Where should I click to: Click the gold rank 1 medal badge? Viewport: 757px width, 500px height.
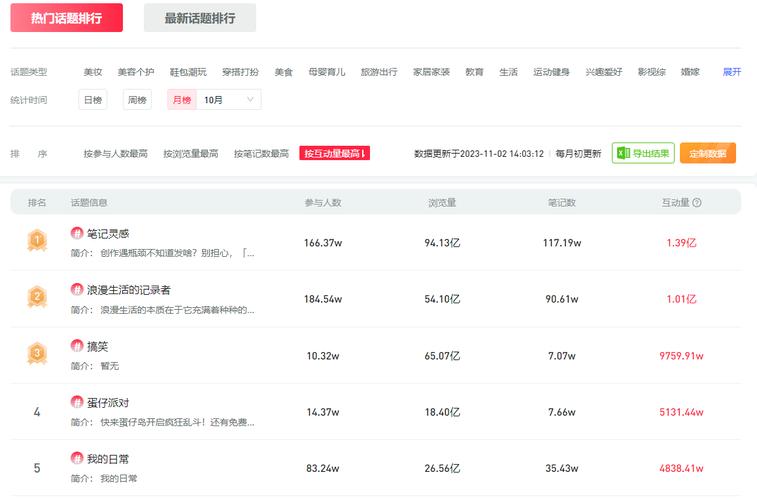click(37, 240)
